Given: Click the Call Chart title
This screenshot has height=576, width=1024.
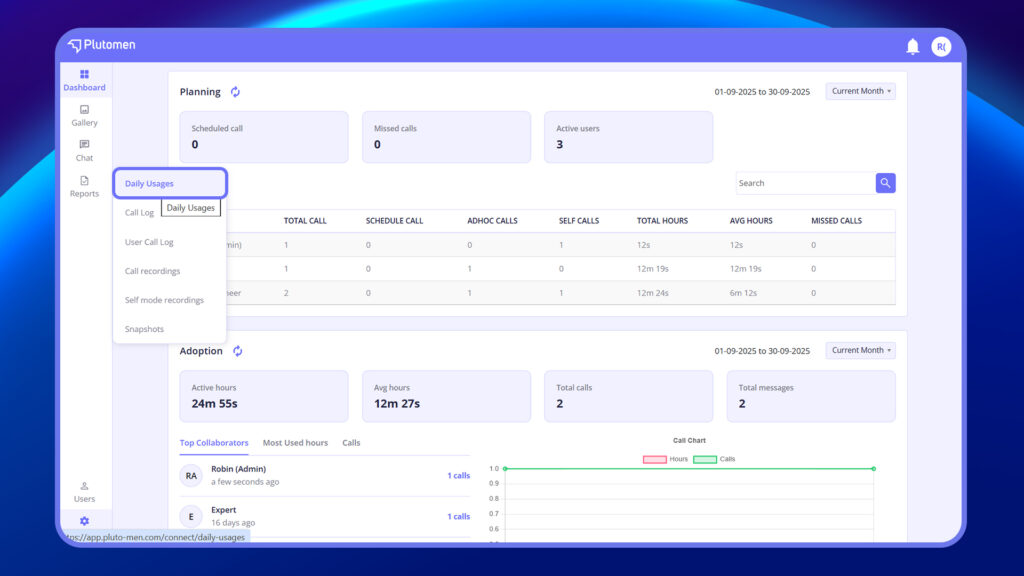Looking at the screenshot, I should coord(689,441).
